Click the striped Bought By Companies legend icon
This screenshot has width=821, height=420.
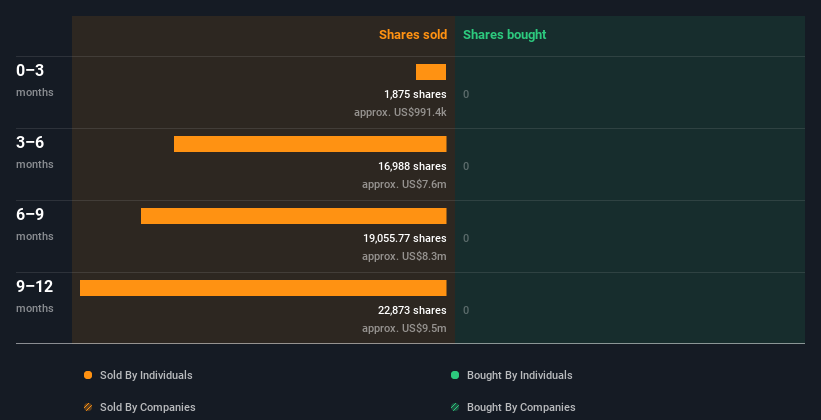pyautogui.click(x=455, y=407)
